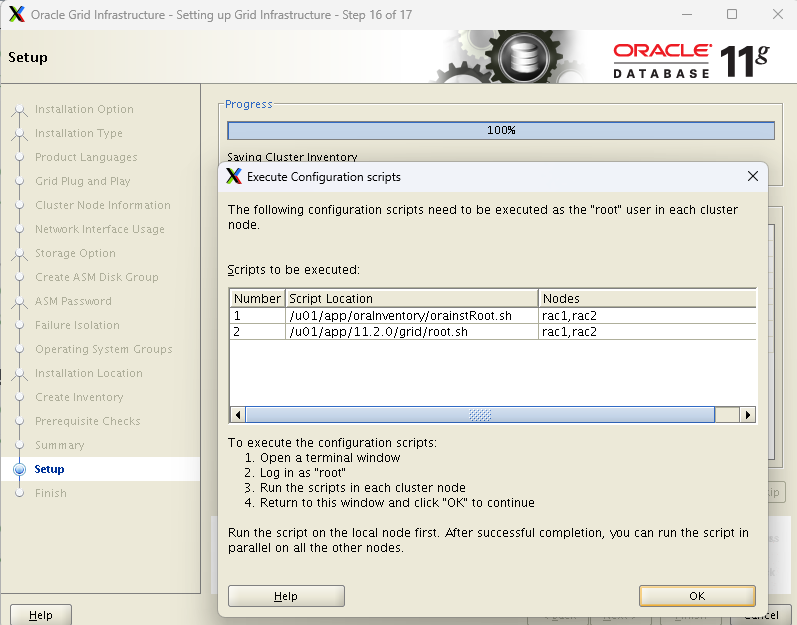Select the /u01/app/11.2.0/grid/root.sh cell
This screenshot has height=625, width=797.
412,332
